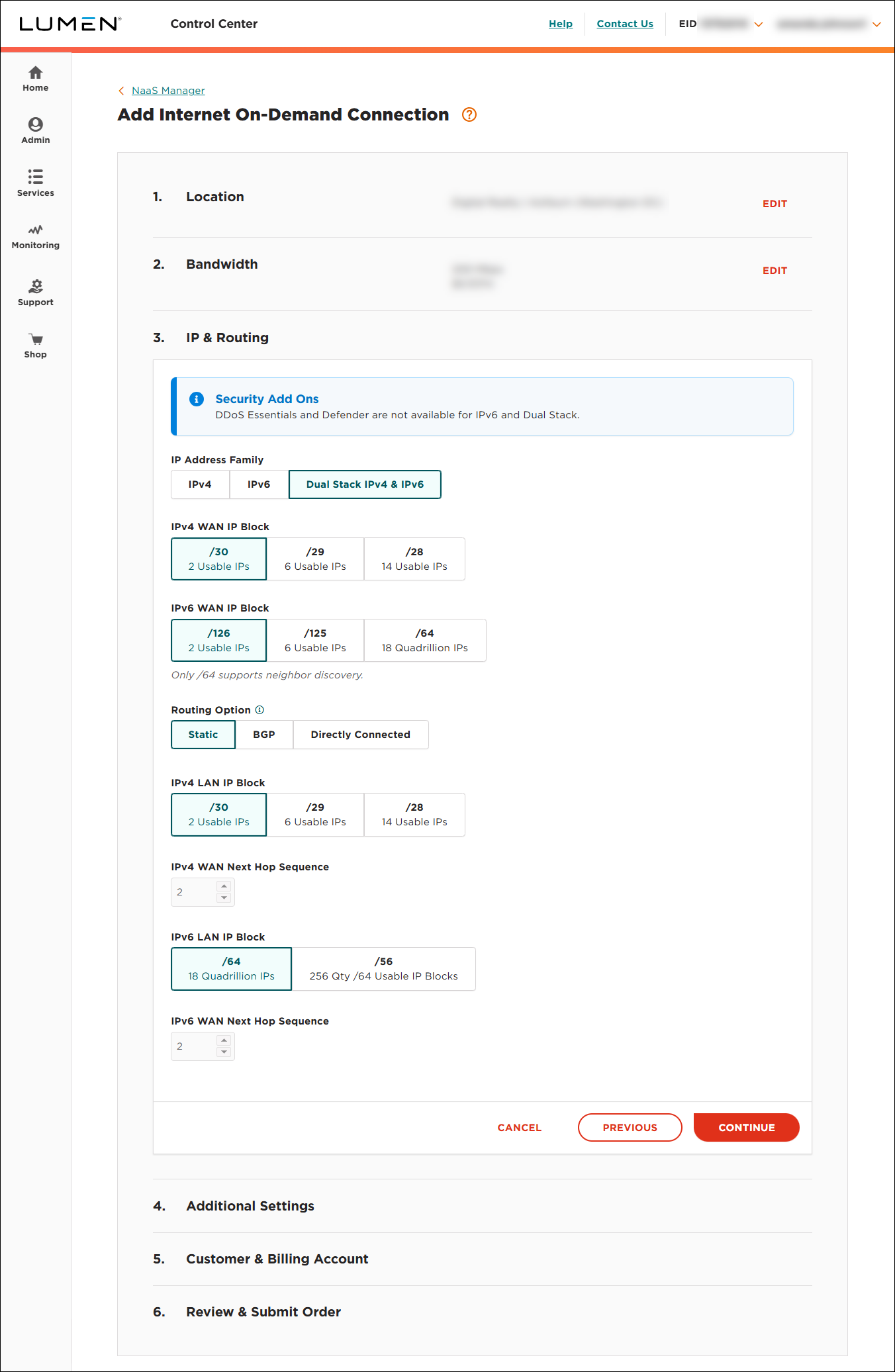Choose /29 for IPv4 LAN IP Block

click(x=315, y=814)
